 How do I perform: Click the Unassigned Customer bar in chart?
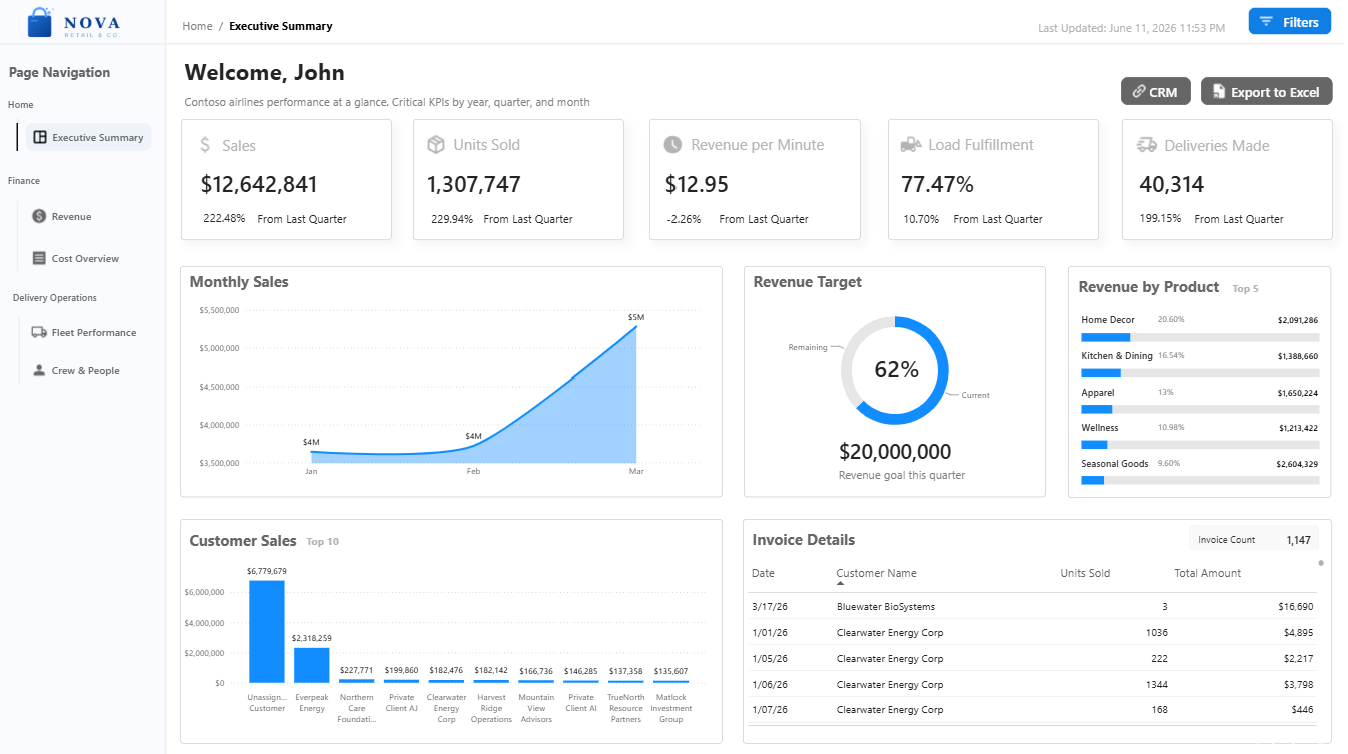[x=267, y=631]
